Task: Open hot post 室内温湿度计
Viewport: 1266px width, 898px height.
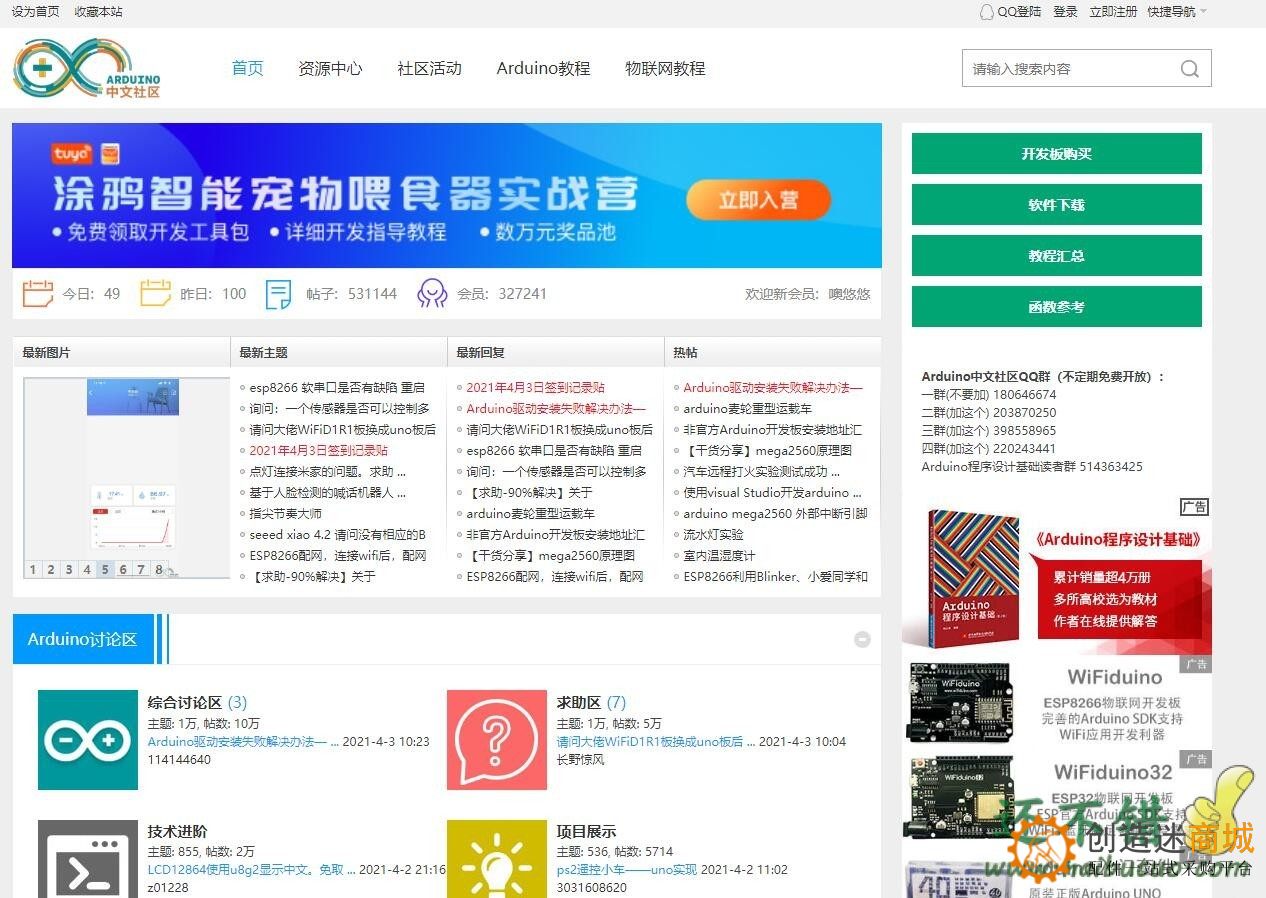Action: 720,555
